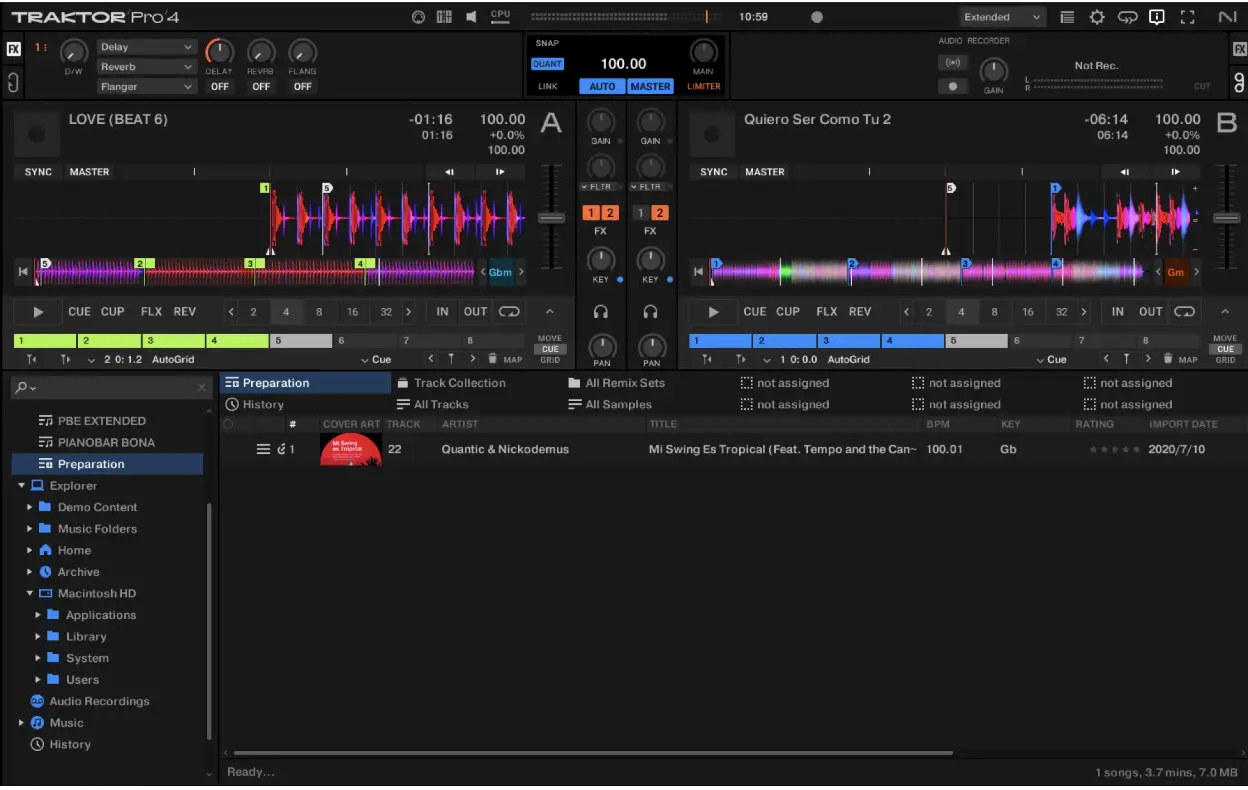This screenshot has height=790, width=1248.
Task: Click the loop/cruise mode icon in header
Action: pyautogui.click(x=1127, y=17)
